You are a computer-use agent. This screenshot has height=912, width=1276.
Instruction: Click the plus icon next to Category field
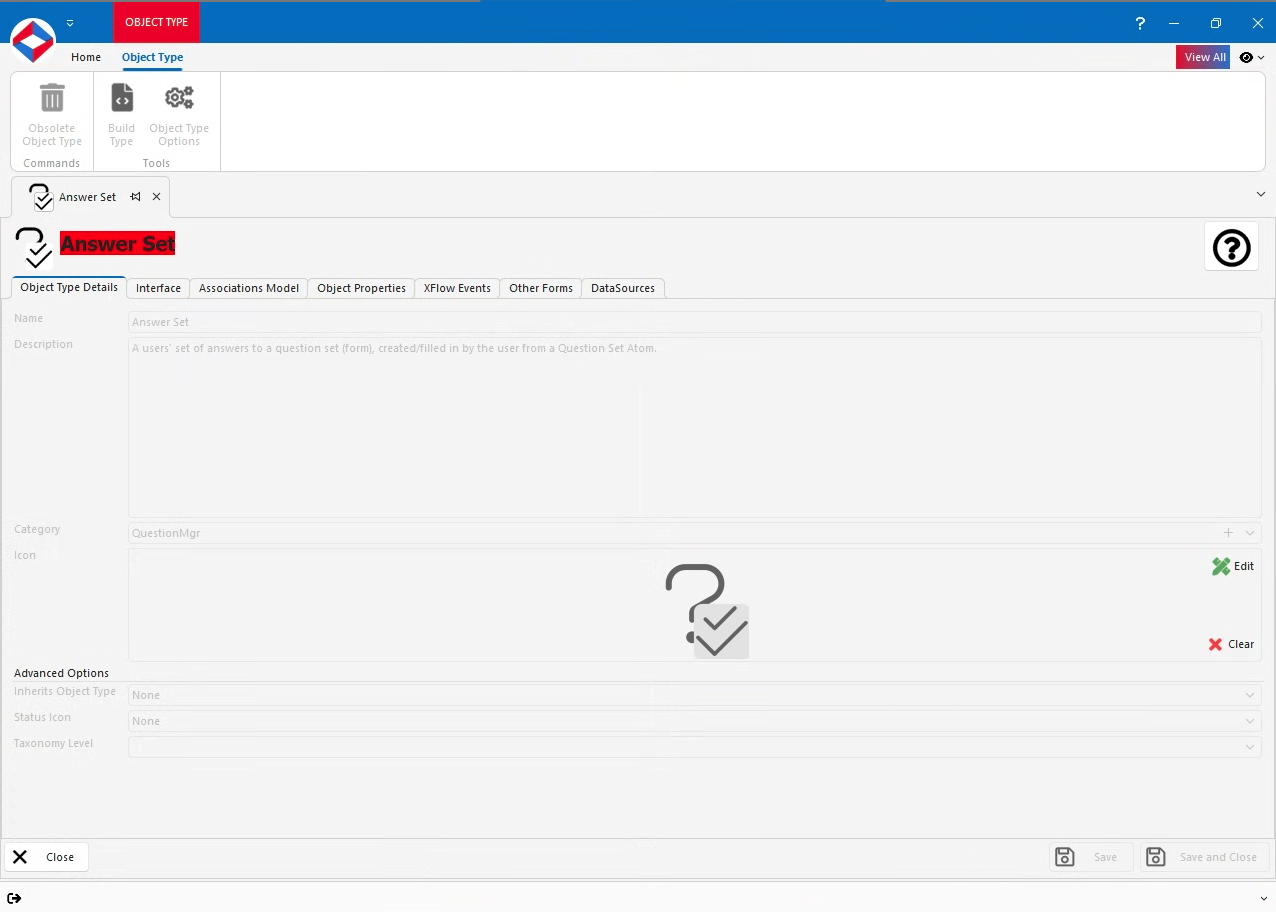tap(1228, 532)
